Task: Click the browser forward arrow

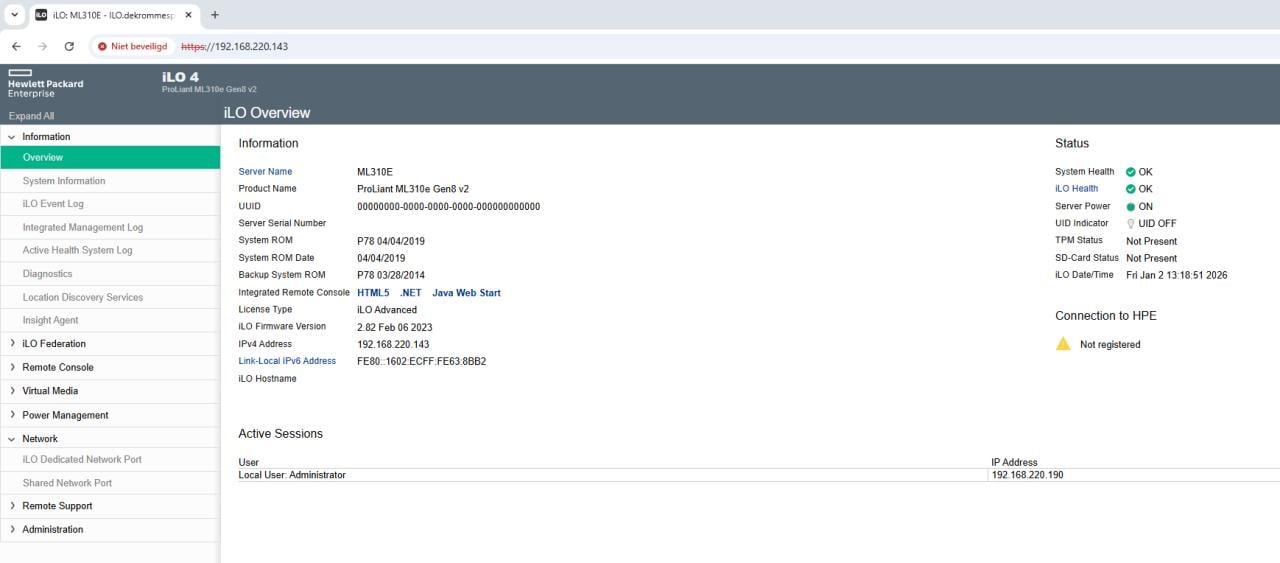Action: pyautogui.click(x=42, y=46)
